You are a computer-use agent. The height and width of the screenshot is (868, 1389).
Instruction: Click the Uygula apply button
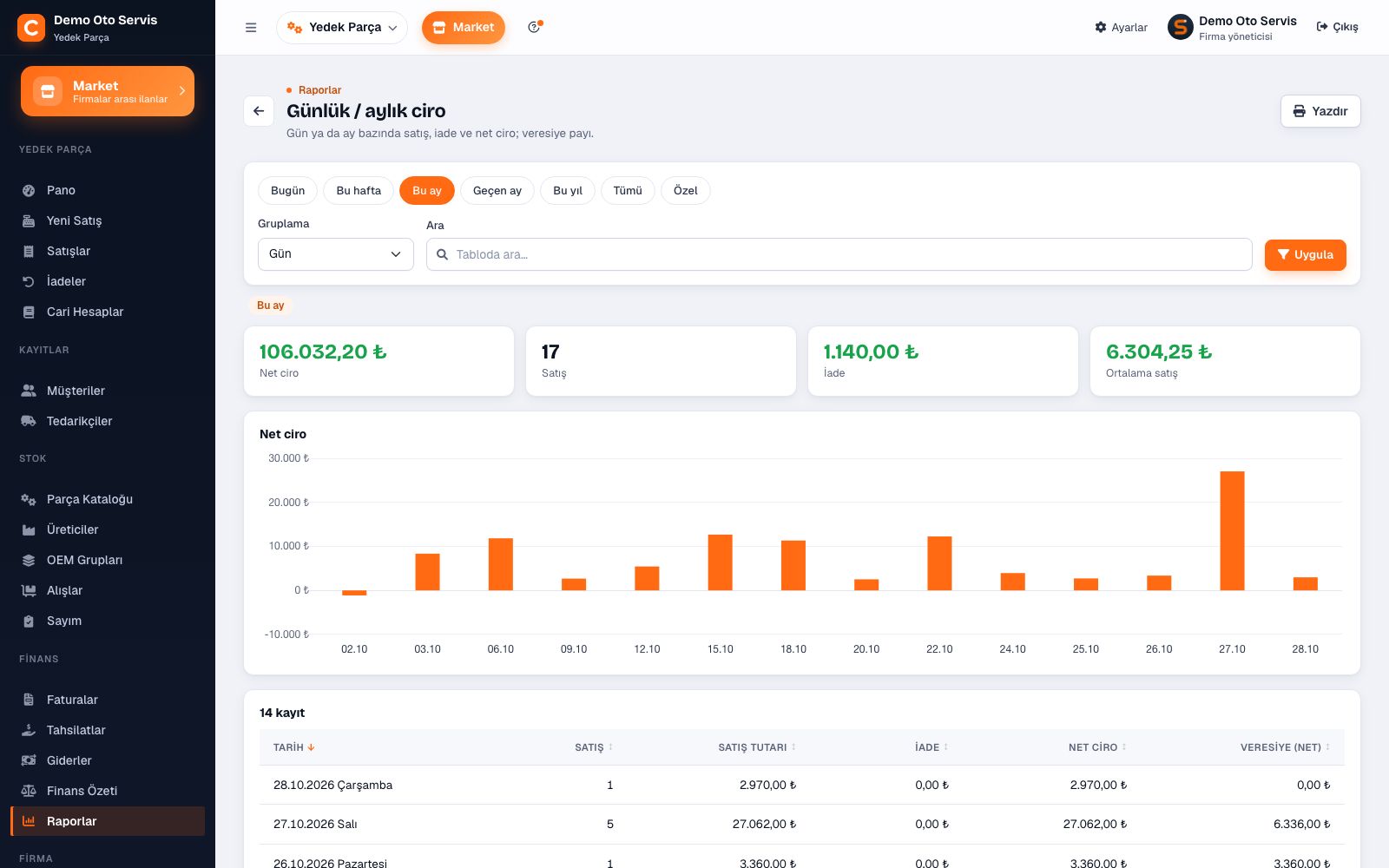(x=1305, y=255)
